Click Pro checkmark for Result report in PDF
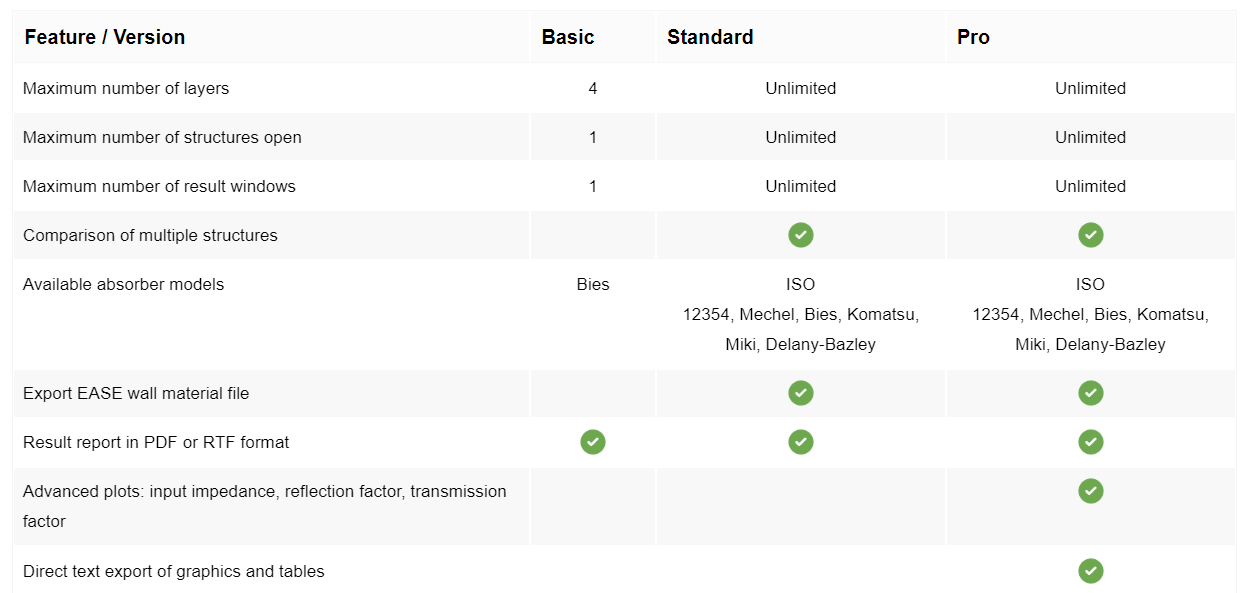Image resolution: width=1241 pixels, height=593 pixels. (1090, 442)
